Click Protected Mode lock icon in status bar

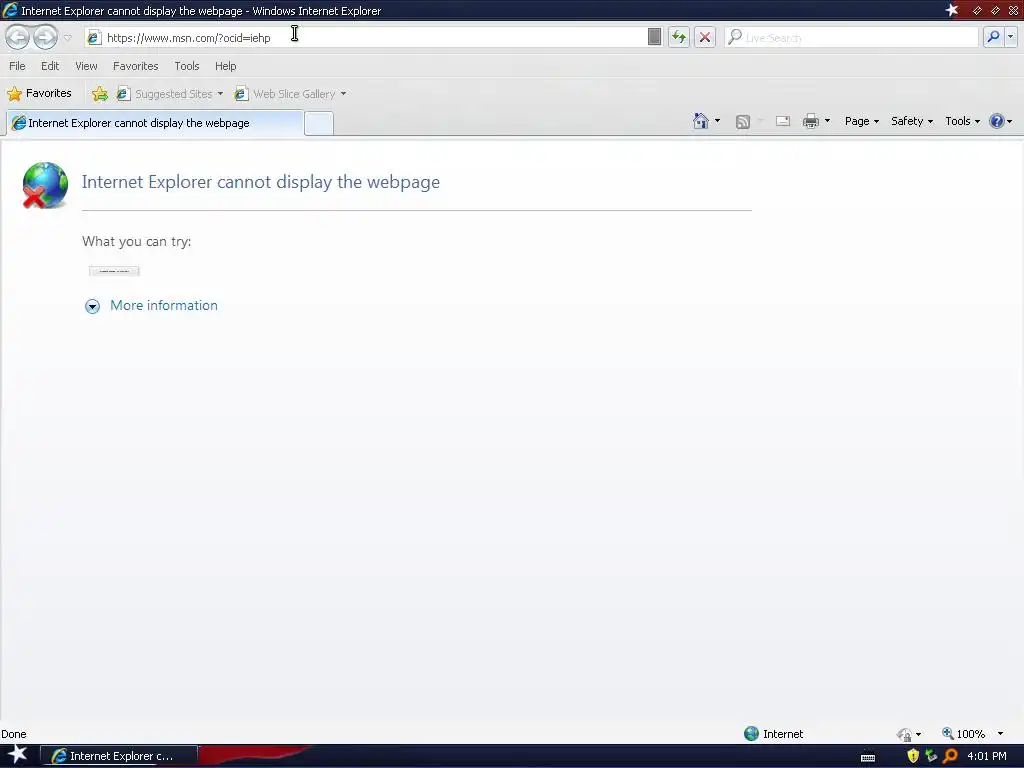point(904,735)
